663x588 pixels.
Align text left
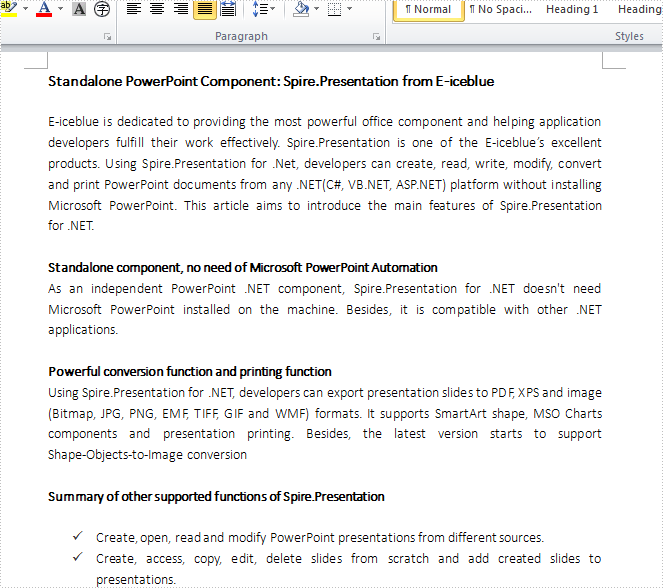[134, 9]
